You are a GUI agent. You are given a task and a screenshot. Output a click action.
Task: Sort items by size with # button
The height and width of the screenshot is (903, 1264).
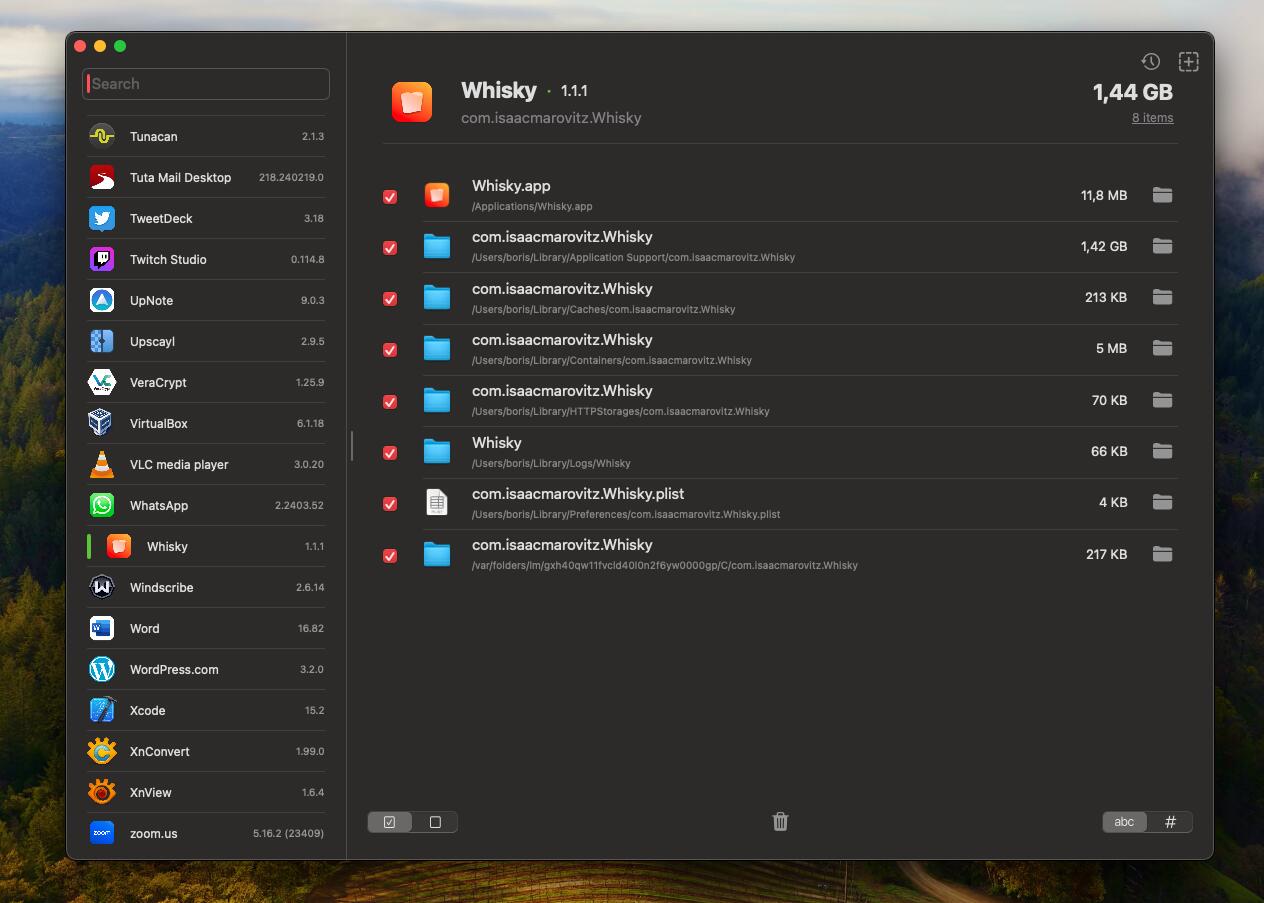coord(1170,822)
